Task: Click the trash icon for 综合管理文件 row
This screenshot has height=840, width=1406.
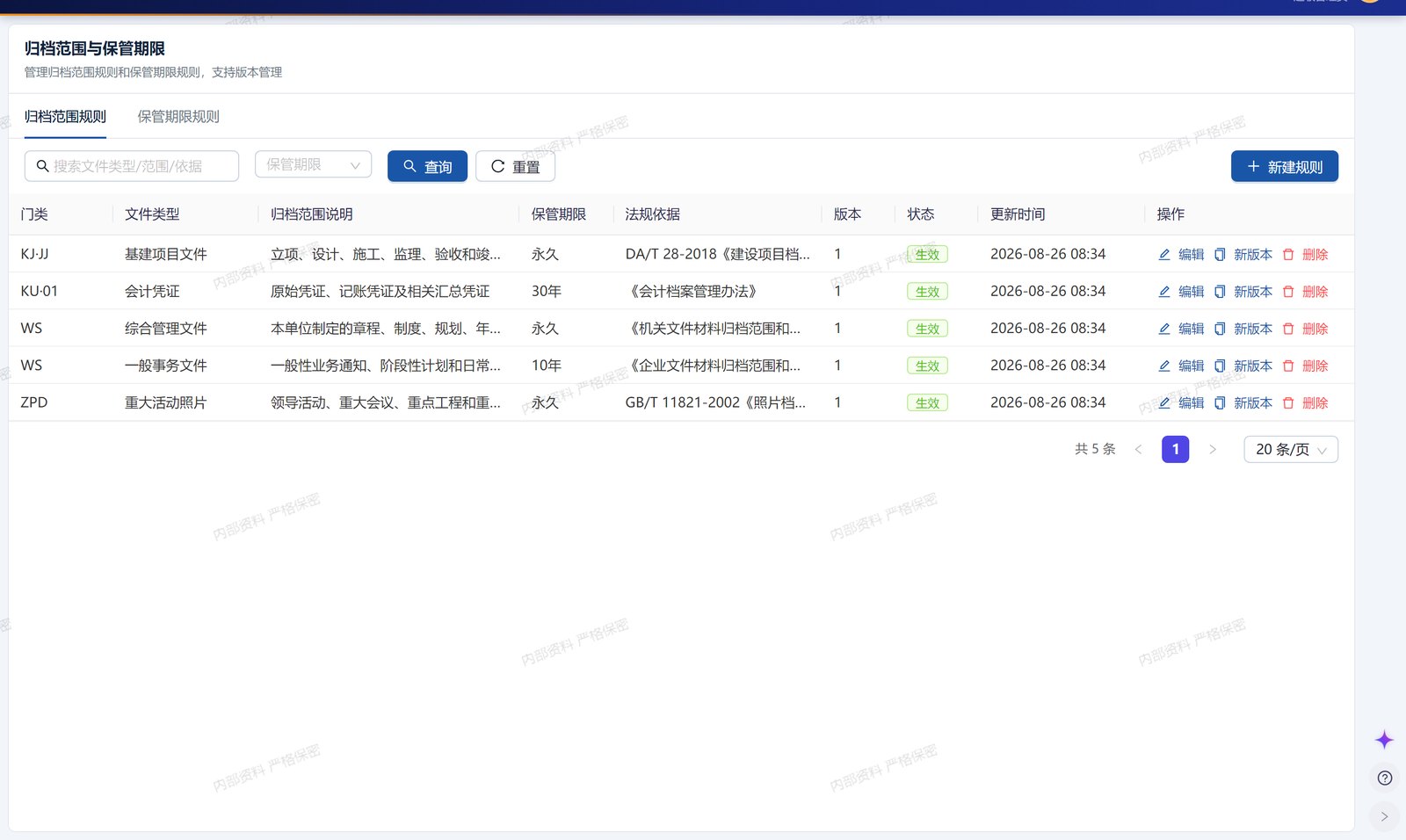Action: tap(1288, 329)
